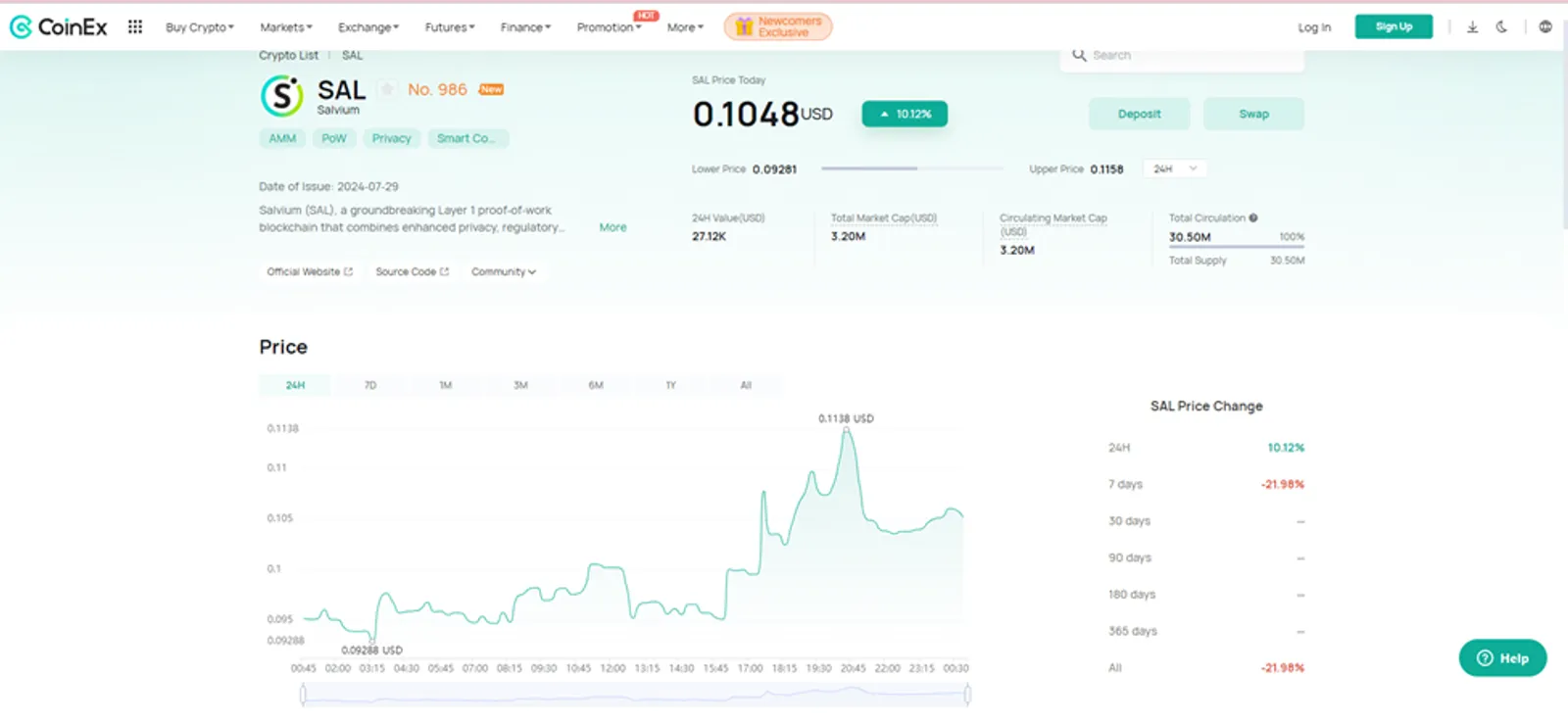Viewport: 1568px width, 725px height.
Task: Click the Total Circulation progress bar
Action: 1237,248
